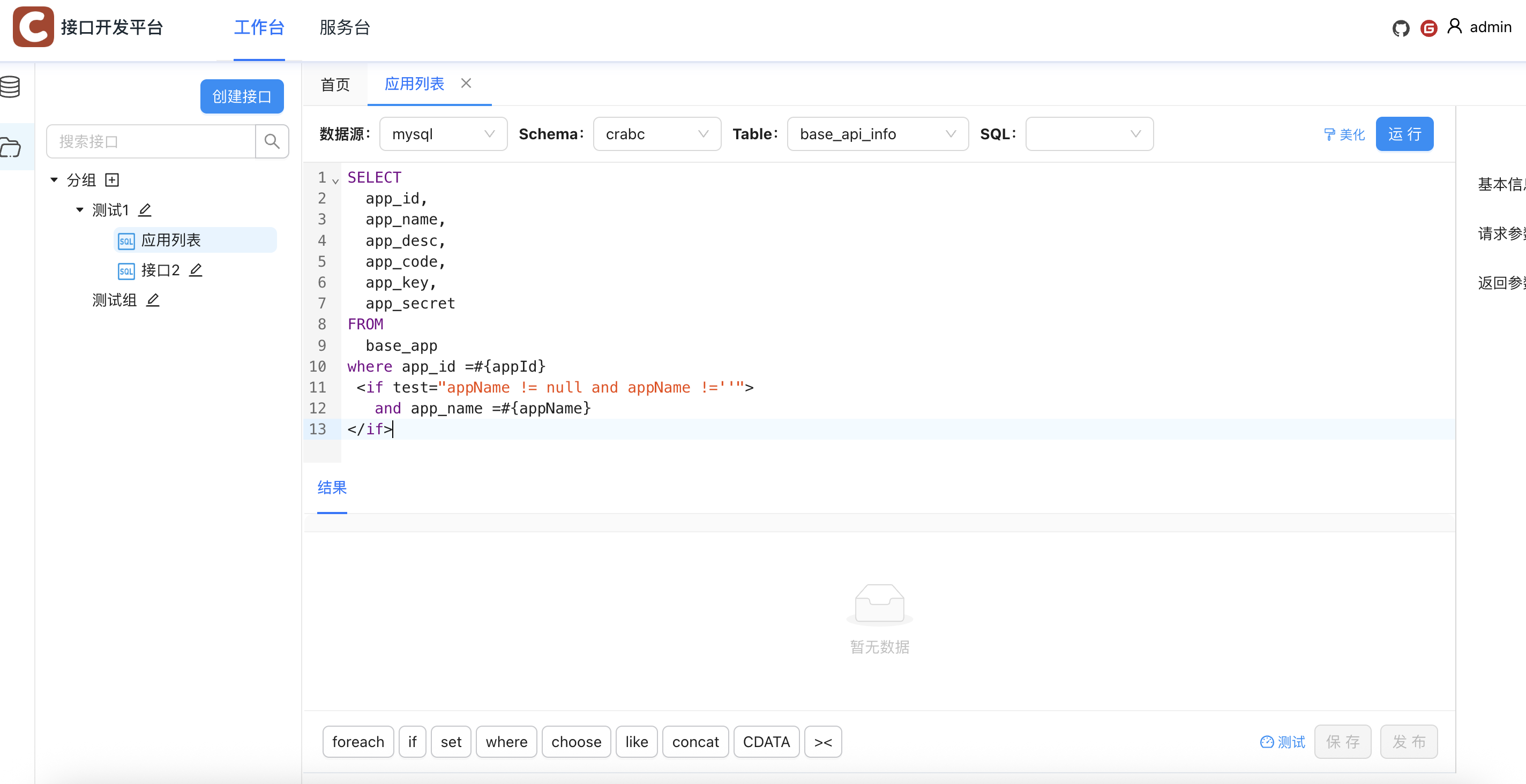
Task: Click the 美化 beautify link
Action: tap(1344, 134)
